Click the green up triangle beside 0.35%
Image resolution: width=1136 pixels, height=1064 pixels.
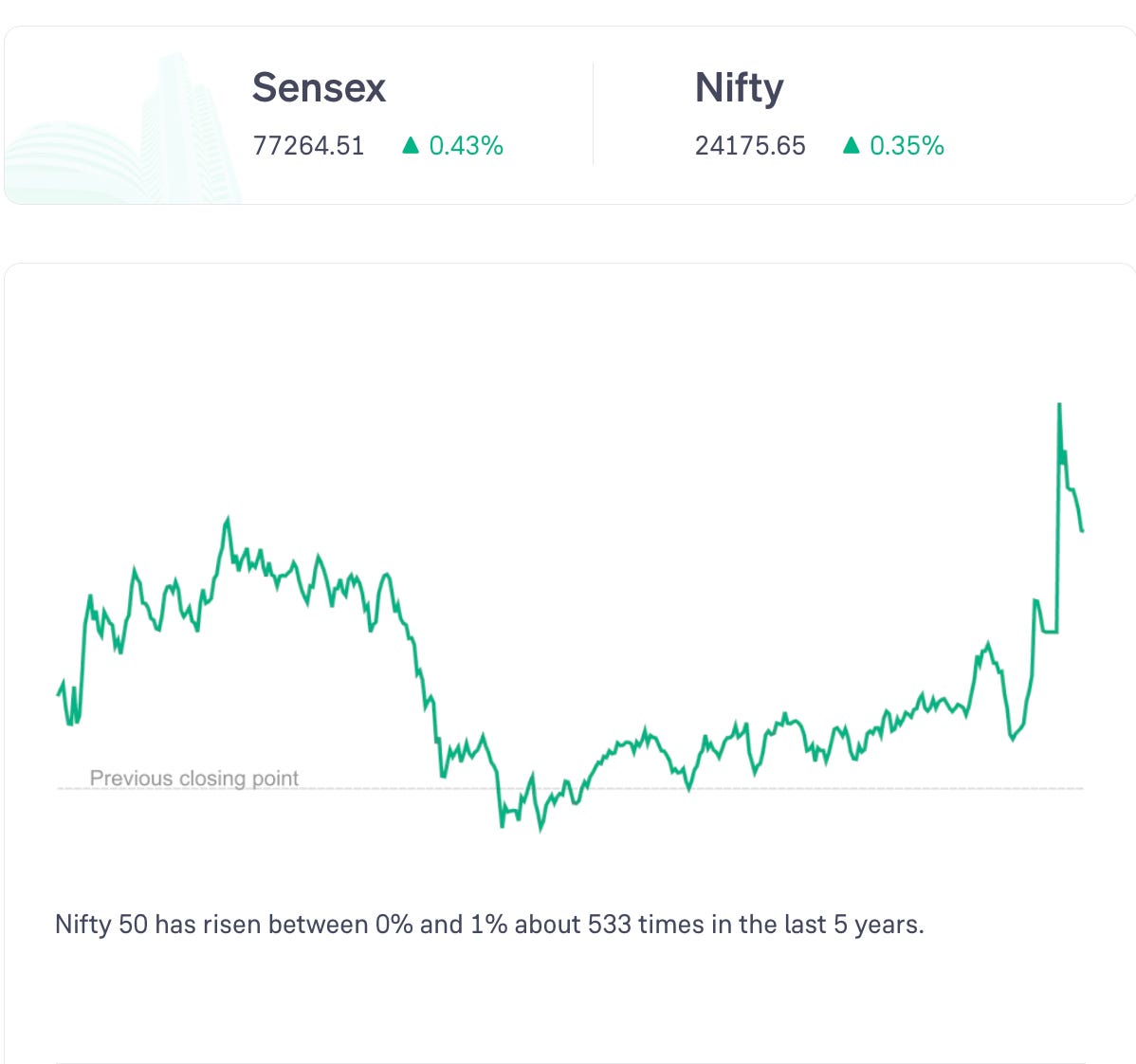[x=852, y=146]
